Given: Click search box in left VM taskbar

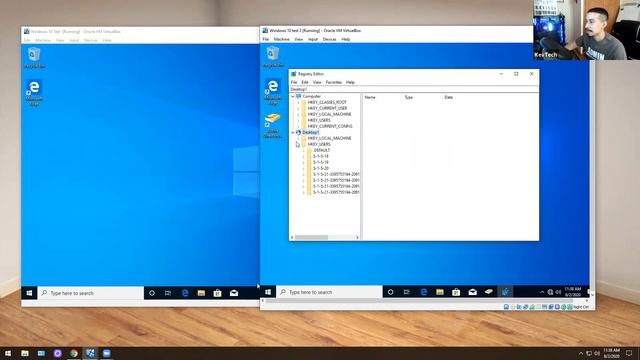Looking at the screenshot, I should coord(91,293).
